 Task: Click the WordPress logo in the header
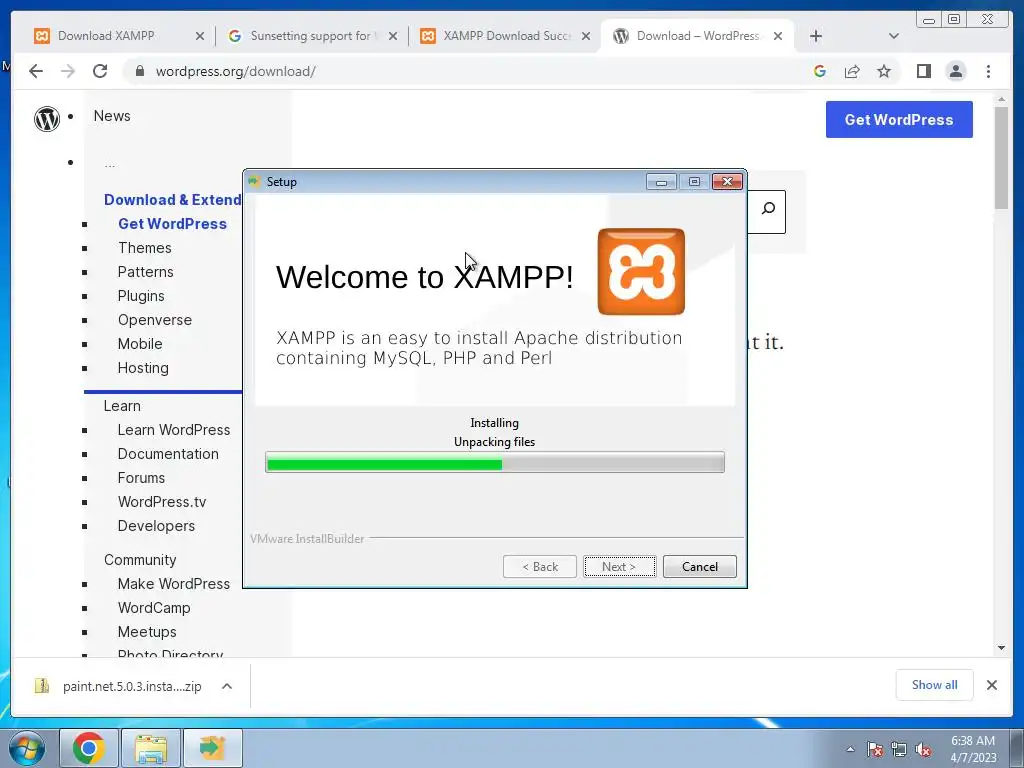click(47, 119)
